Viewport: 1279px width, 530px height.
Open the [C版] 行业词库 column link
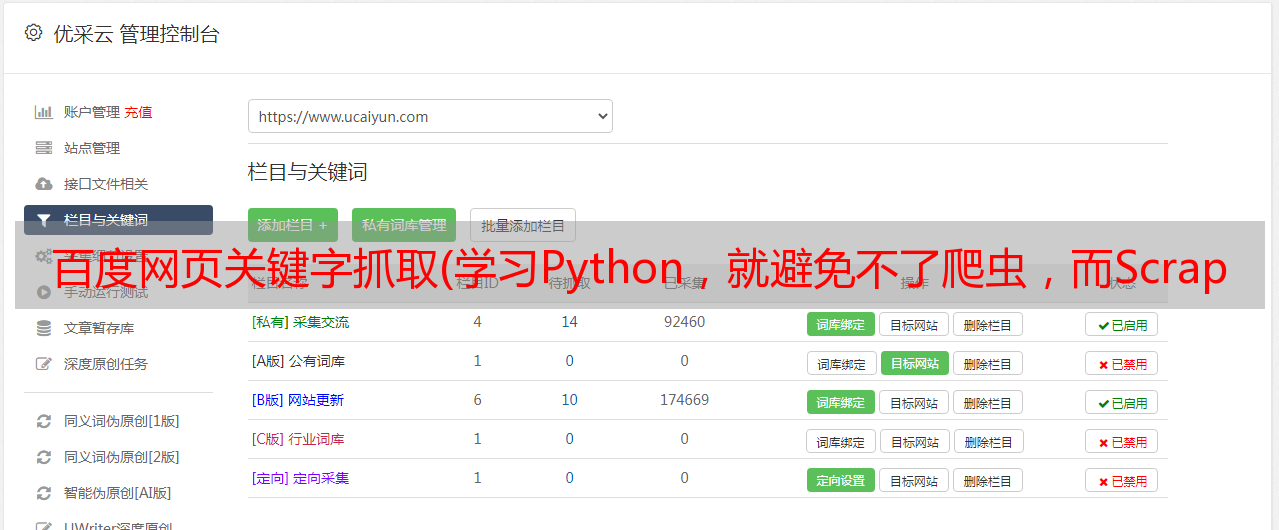tap(298, 439)
